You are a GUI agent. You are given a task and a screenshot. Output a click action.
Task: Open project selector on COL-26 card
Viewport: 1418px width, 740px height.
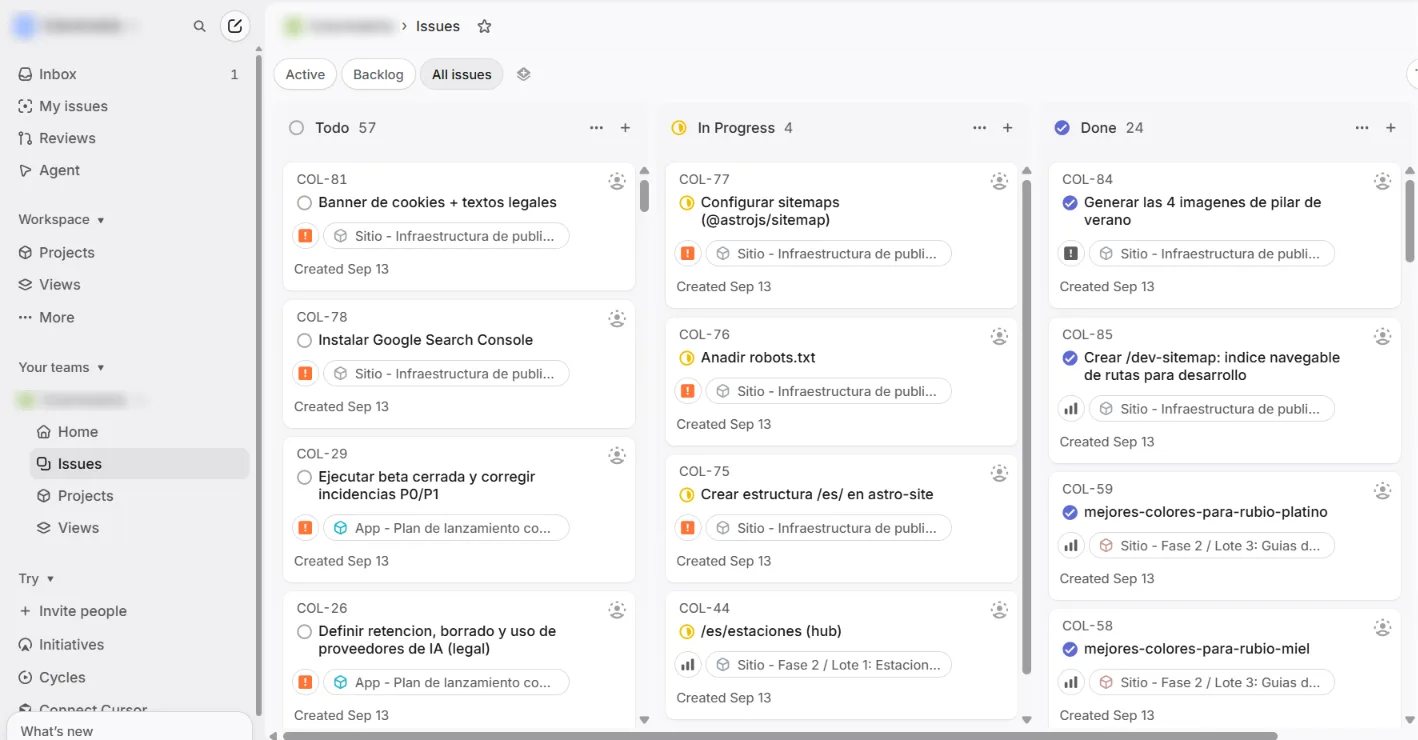pos(446,683)
